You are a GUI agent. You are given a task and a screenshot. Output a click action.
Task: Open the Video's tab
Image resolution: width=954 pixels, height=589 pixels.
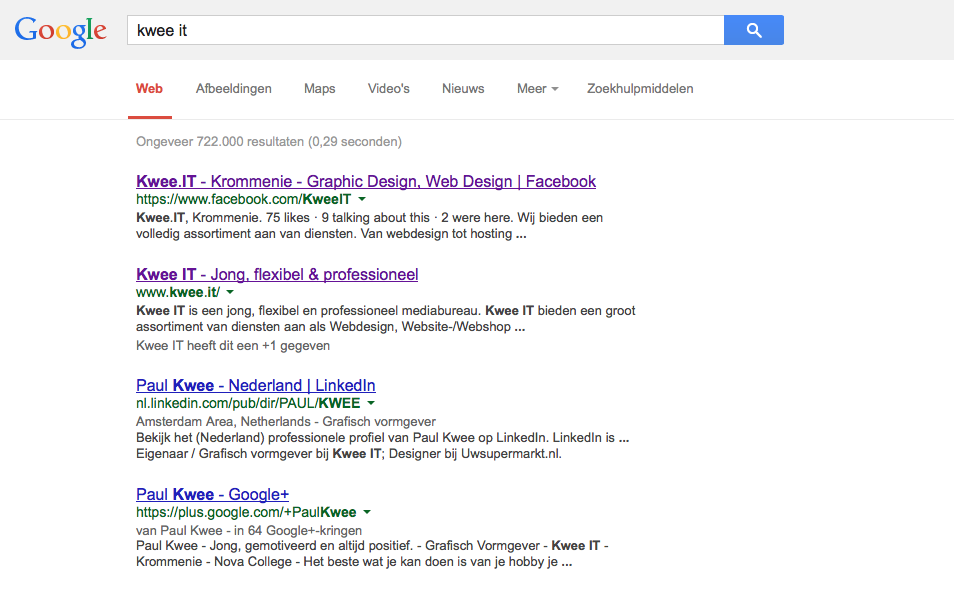coord(389,89)
